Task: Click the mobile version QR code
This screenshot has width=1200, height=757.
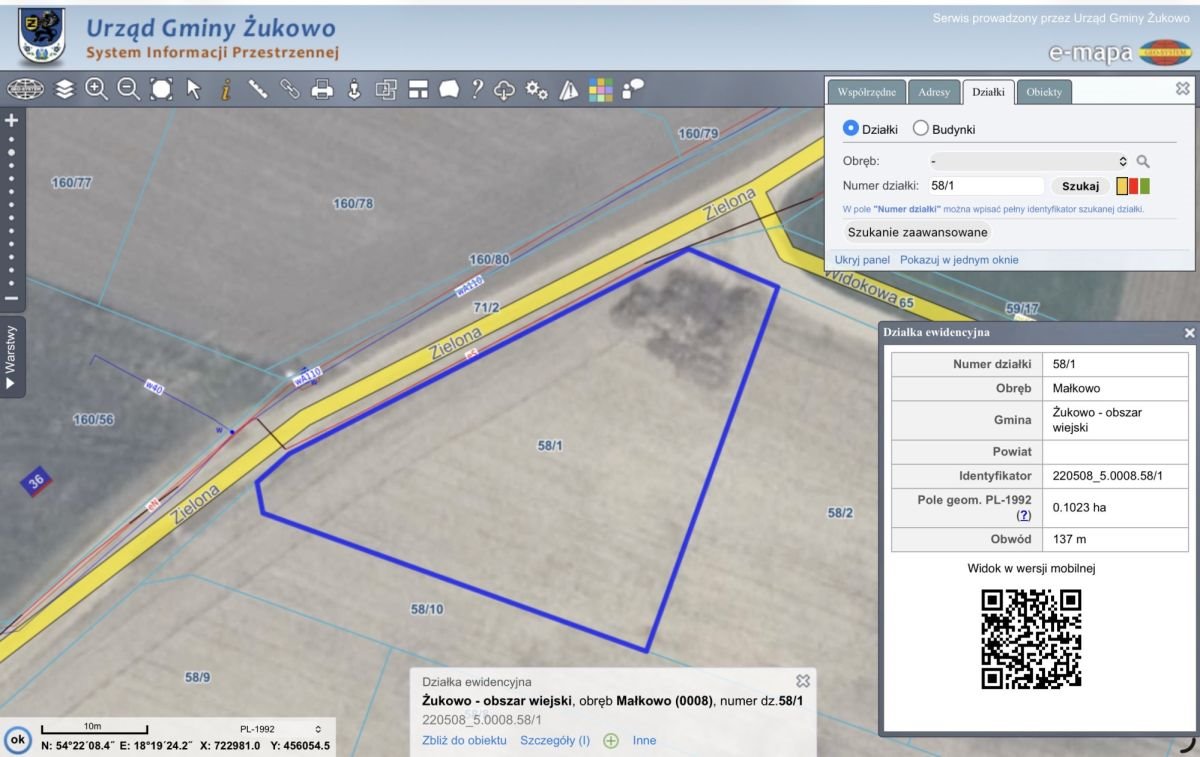Action: tap(1031, 640)
